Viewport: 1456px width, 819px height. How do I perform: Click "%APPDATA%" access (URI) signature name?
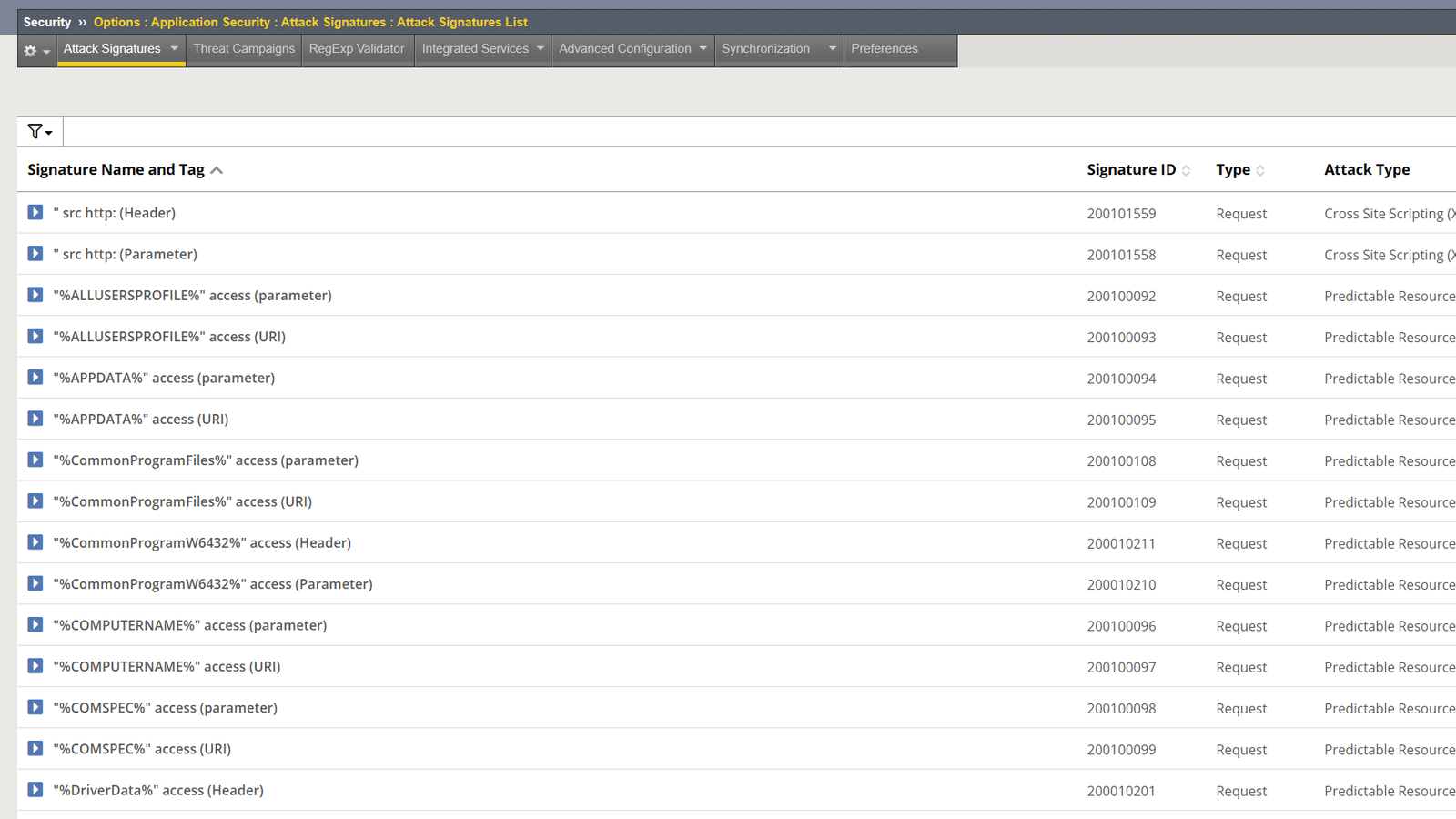point(141,420)
